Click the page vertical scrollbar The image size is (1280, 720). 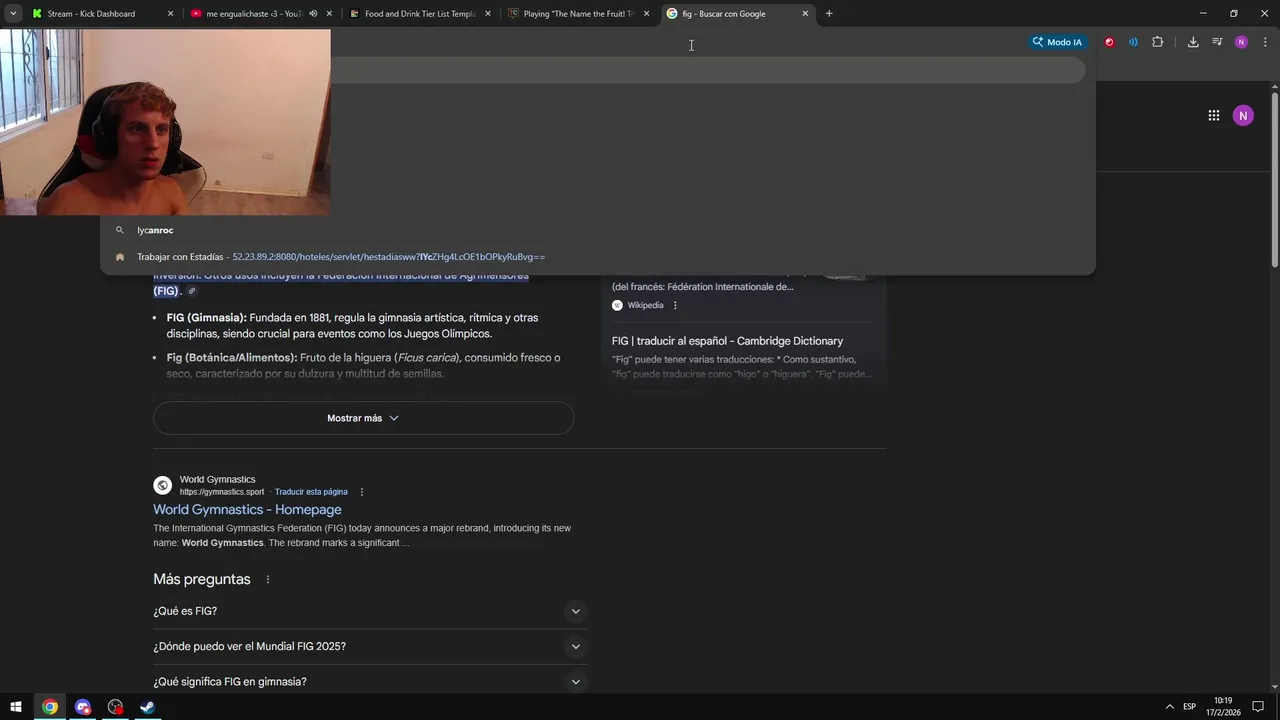[1275, 180]
